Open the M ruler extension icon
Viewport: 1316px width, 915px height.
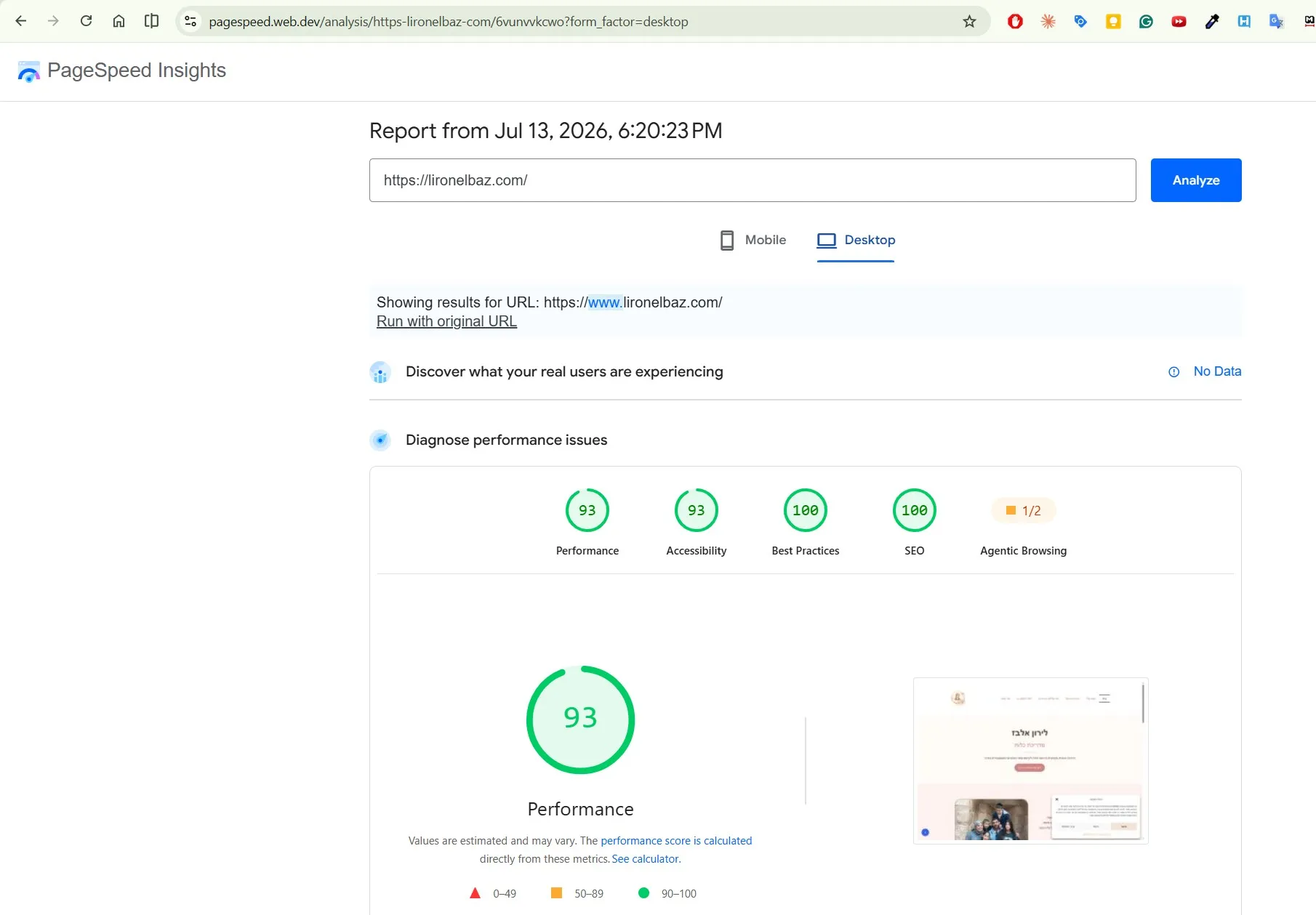[1309, 21]
